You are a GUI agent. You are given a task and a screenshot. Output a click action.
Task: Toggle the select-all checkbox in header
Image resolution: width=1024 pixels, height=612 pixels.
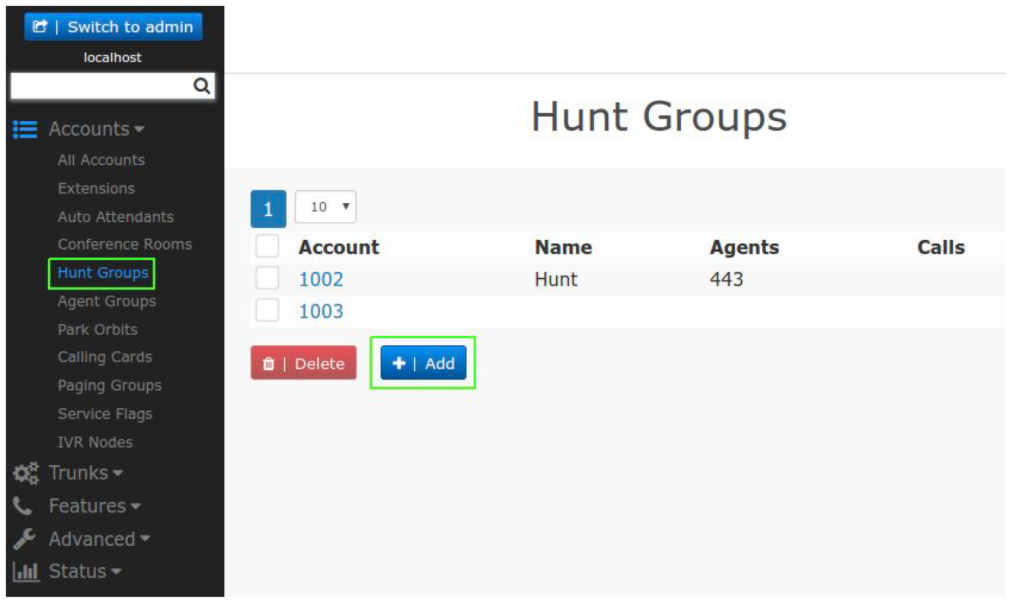(267, 246)
